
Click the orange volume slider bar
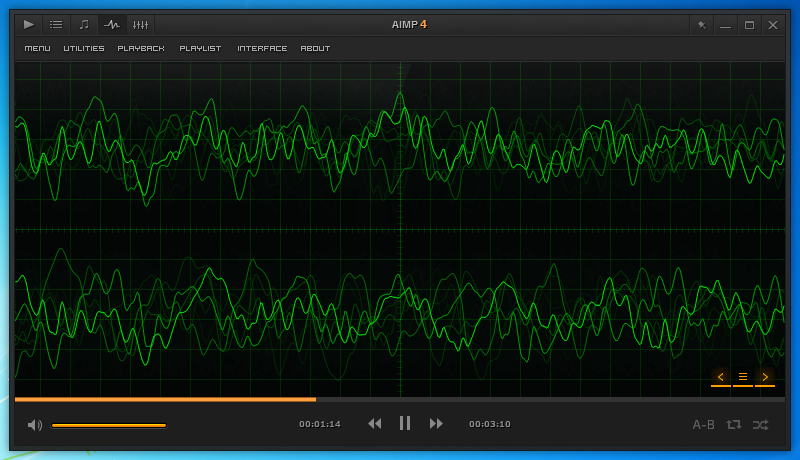pyautogui.click(x=109, y=425)
